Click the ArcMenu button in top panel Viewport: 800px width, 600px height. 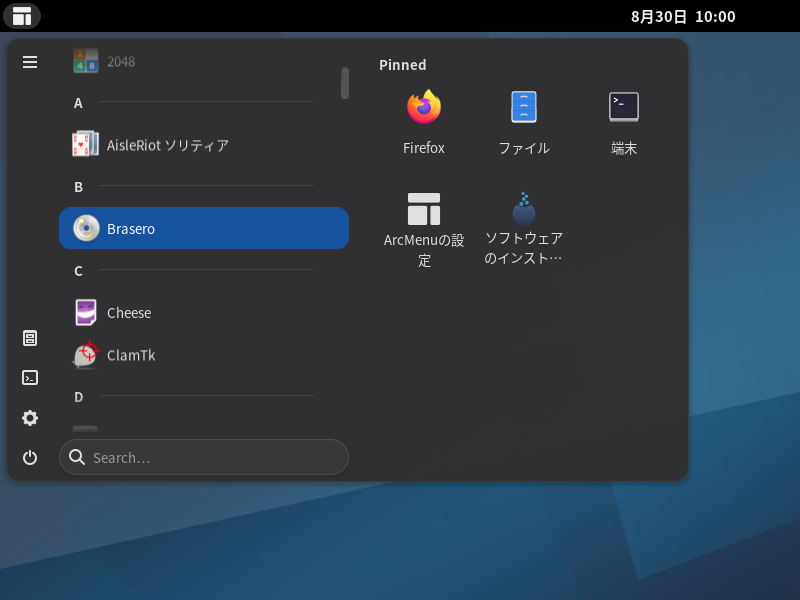point(22,16)
